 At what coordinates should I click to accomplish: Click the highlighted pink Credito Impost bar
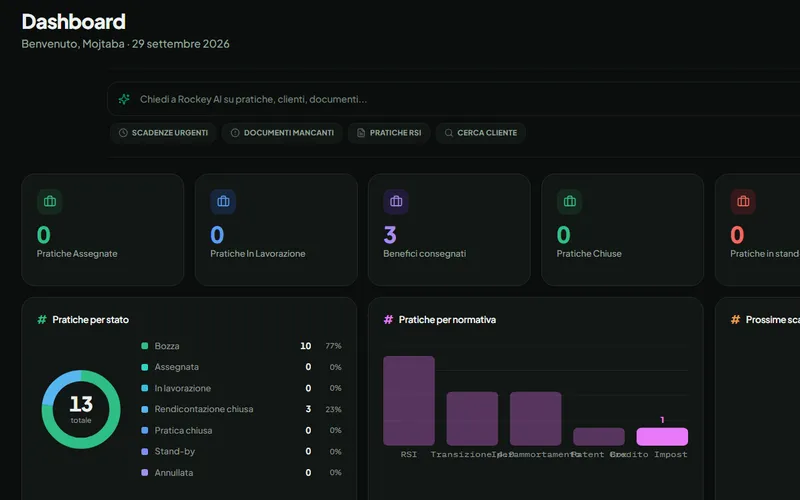click(662, 436)
